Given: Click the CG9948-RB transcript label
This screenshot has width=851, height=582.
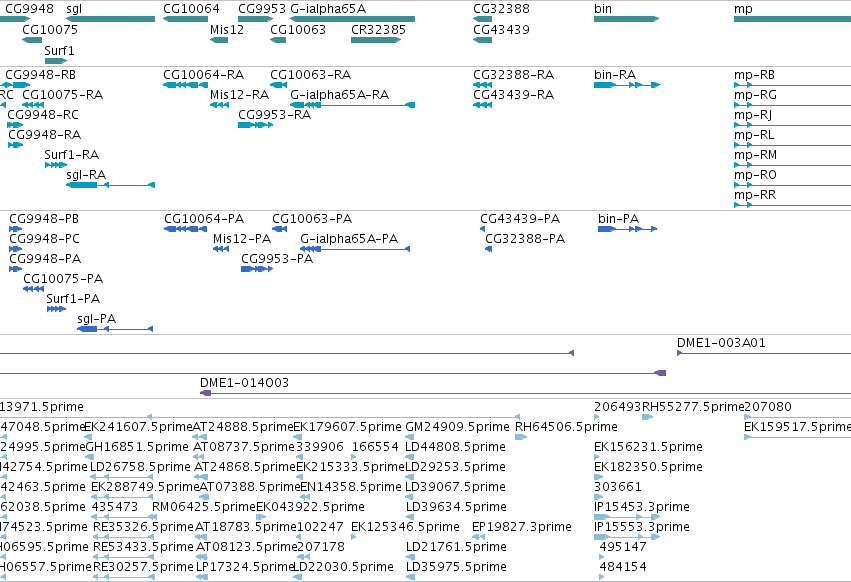Looking at the screenshot, I should point(41,75).
